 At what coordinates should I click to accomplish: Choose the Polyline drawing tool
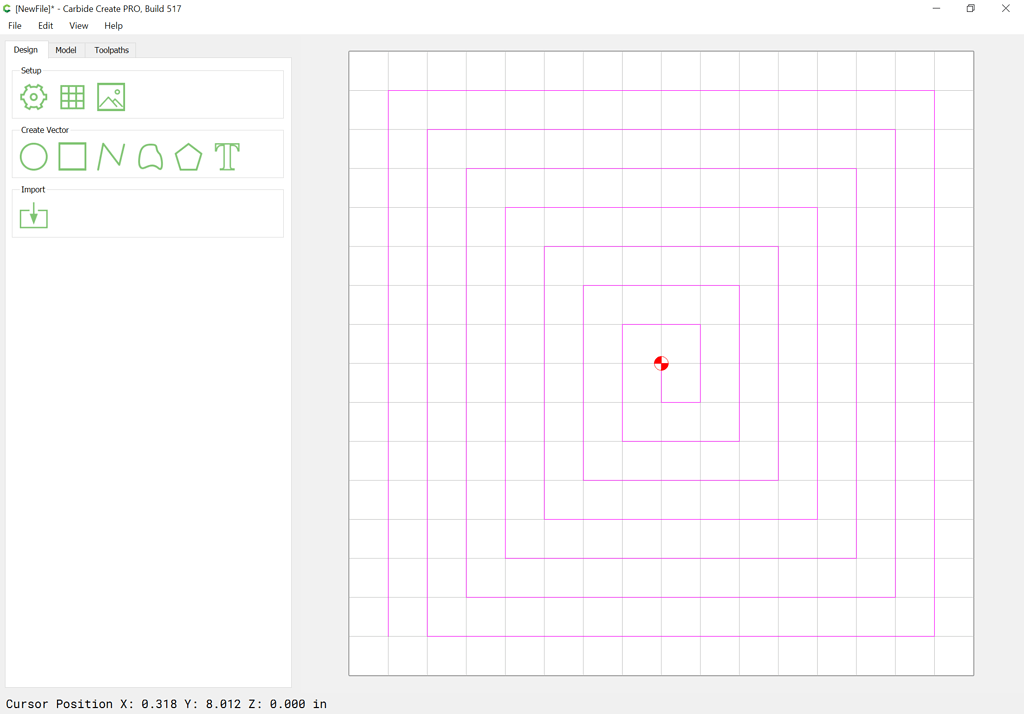(111, 157)
